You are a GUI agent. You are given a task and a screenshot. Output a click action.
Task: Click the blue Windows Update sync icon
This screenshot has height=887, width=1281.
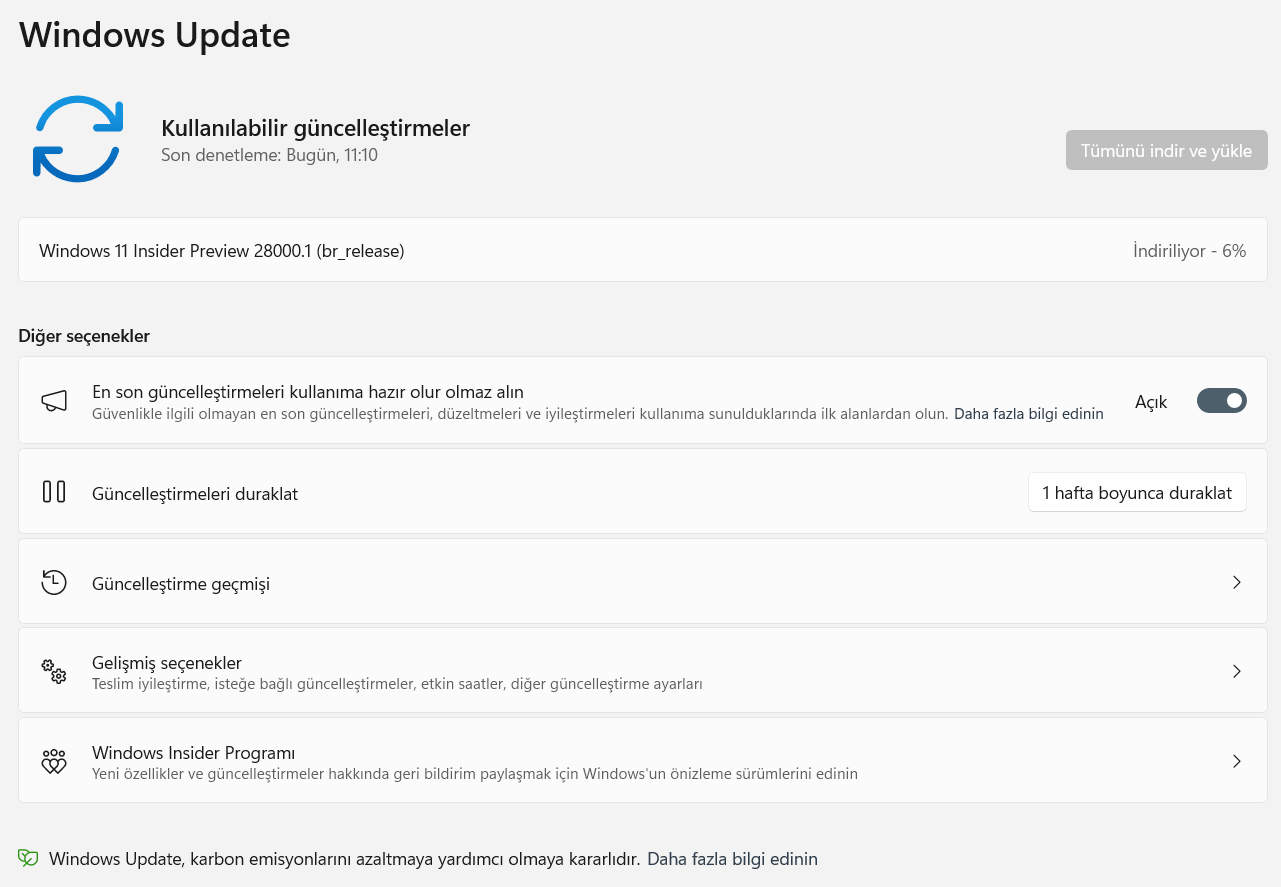(78, 138)
